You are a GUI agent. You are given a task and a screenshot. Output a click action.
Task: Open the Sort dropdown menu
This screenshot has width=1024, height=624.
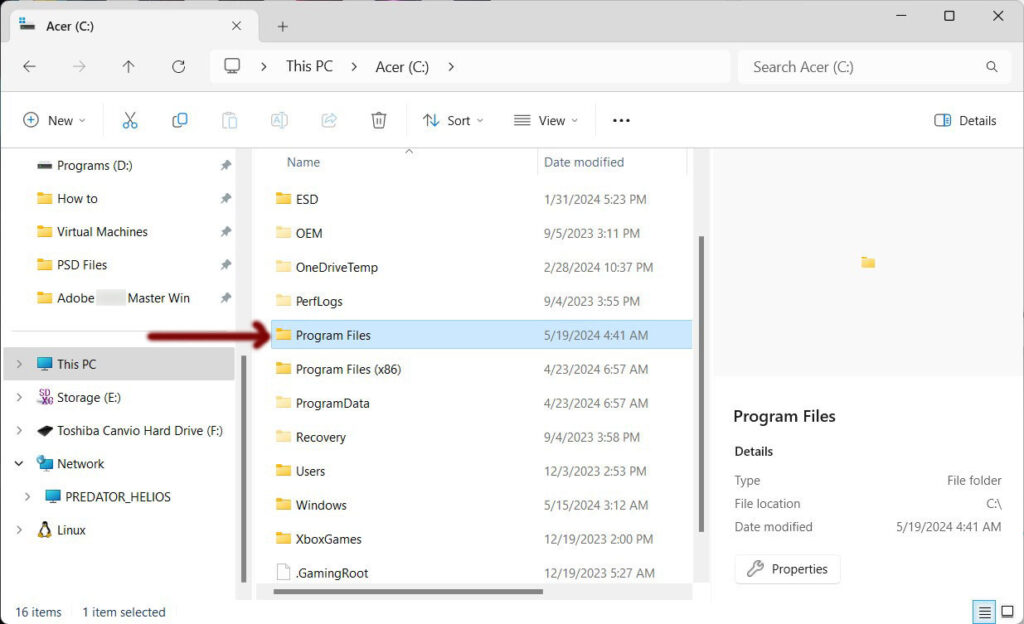(453, 120)
